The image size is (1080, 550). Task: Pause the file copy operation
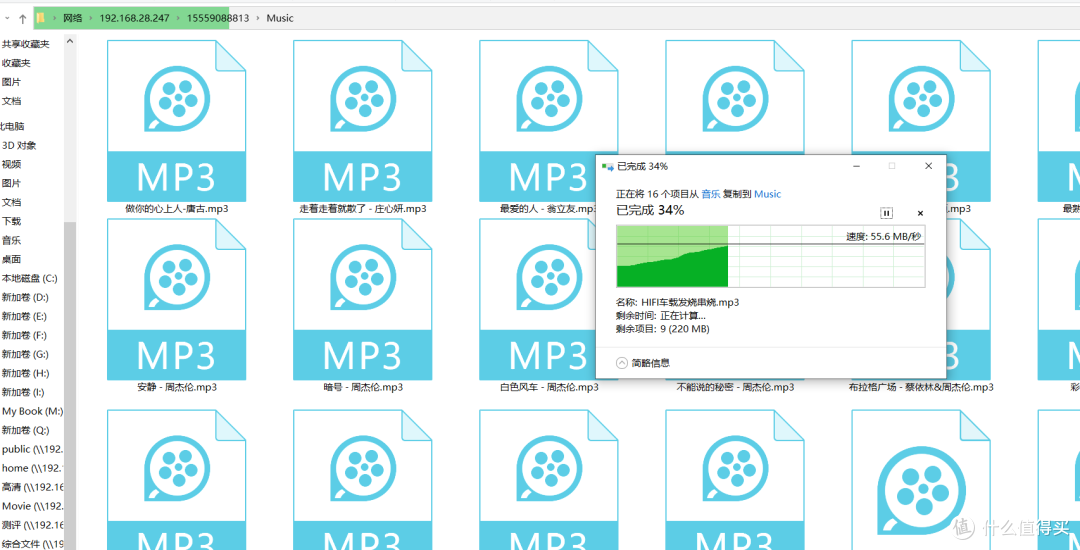pyautogui.click(x=886, y=213)
